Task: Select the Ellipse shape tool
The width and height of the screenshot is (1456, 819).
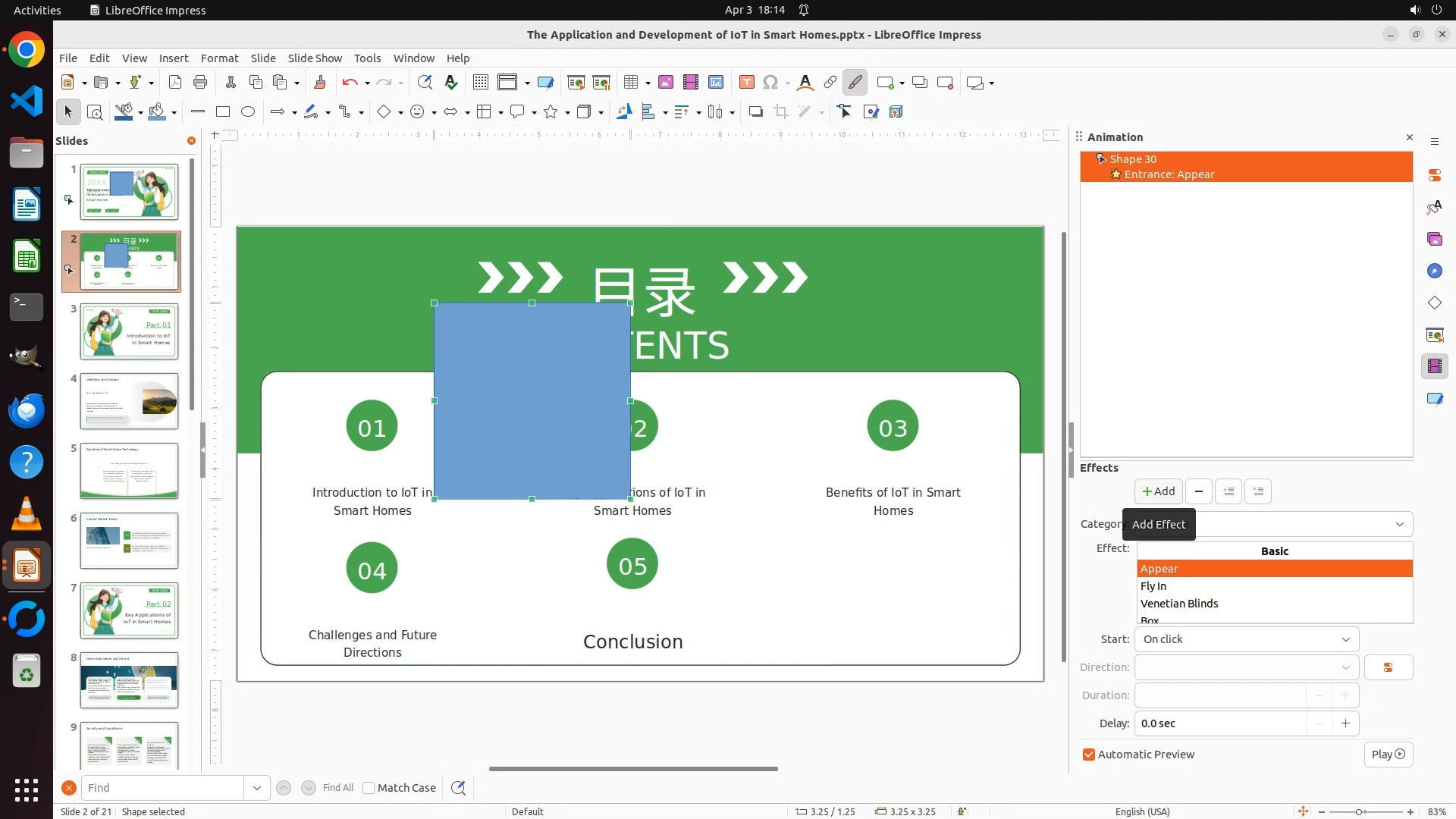Action: pos(248,111)
